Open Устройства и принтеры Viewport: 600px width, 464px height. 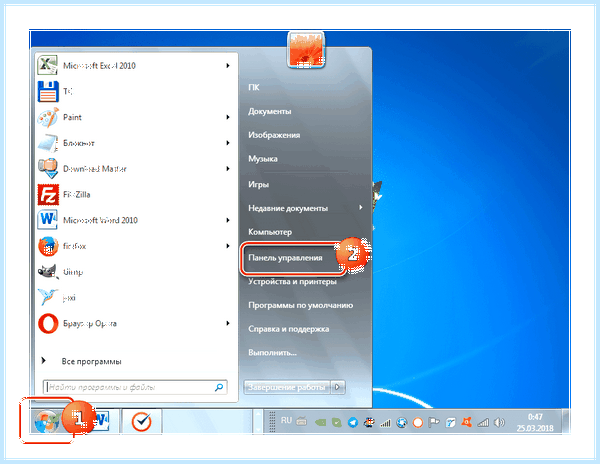(292, 282)
